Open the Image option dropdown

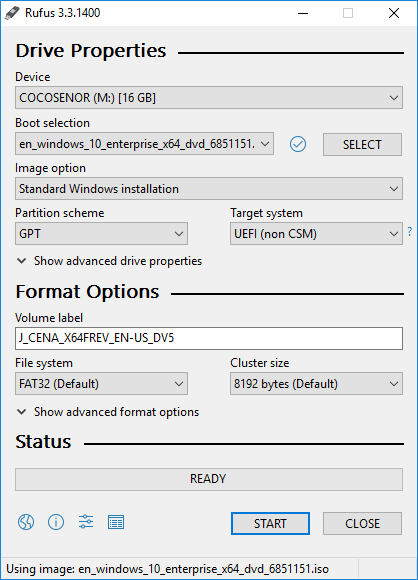tap(209, 189)
